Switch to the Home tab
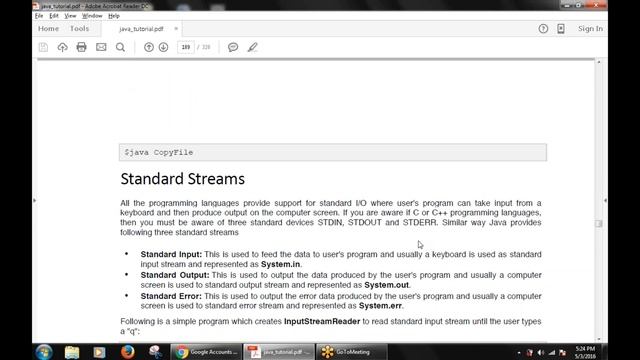 [x=49, y=29]
